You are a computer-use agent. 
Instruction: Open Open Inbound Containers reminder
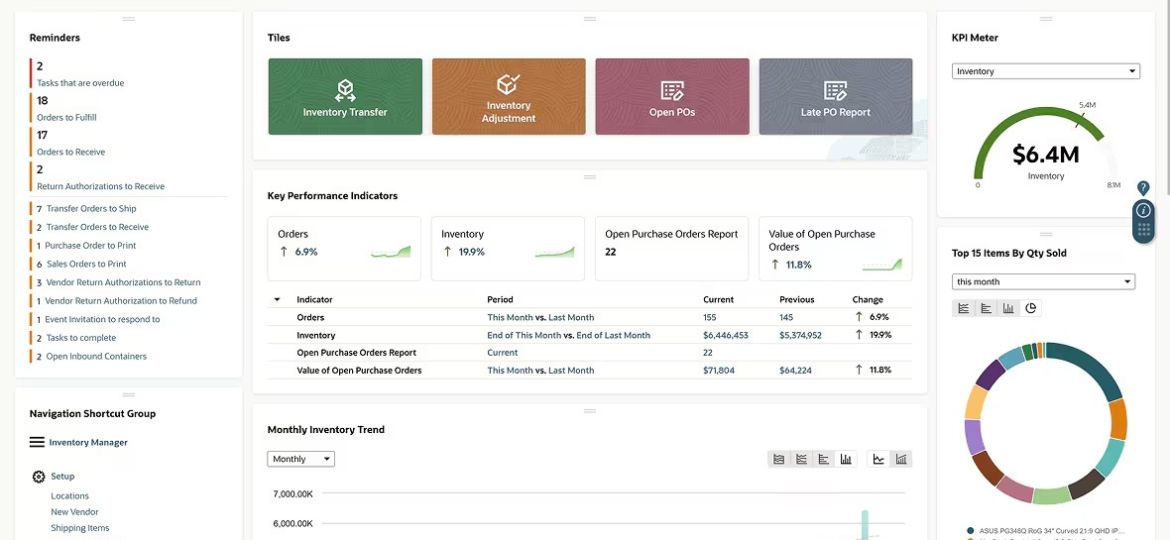(x=96, y=357)
